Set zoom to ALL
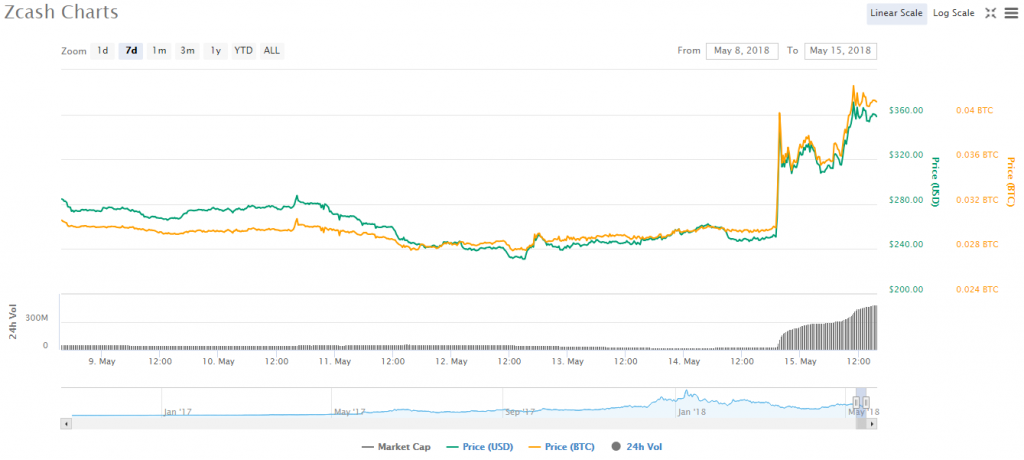 [x=272, y=50]
